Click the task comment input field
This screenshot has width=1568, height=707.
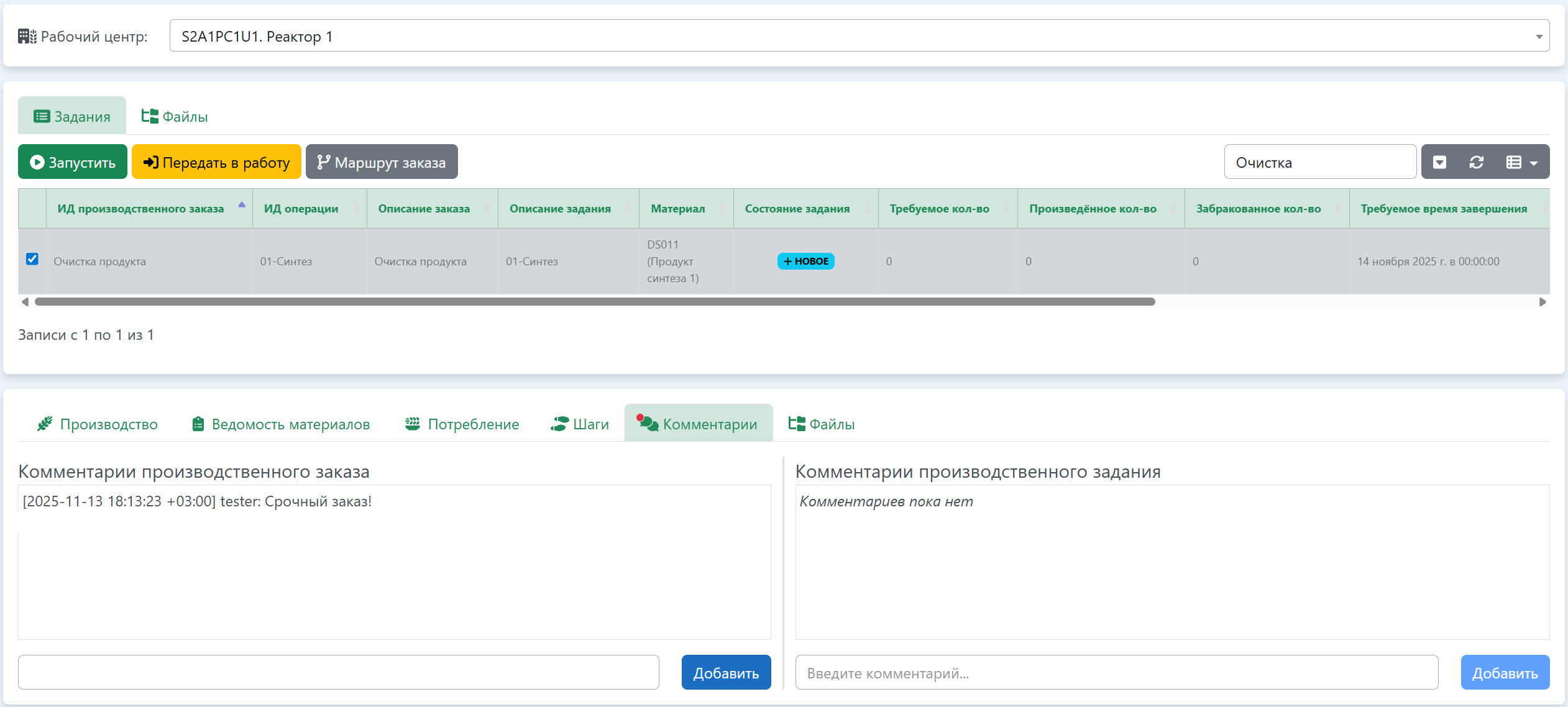(x=1116, y=673)
